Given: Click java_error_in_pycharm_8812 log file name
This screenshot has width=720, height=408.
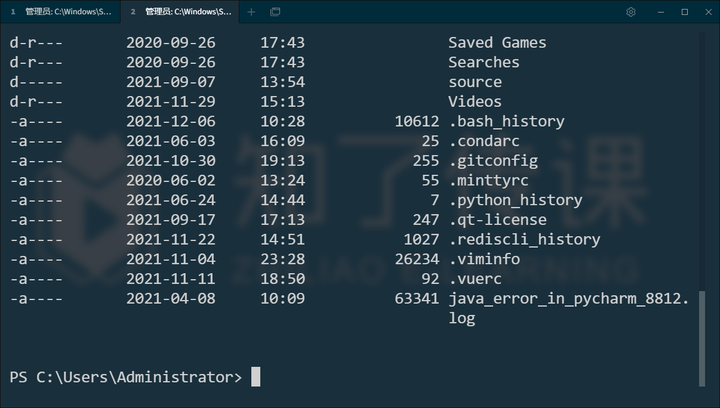Looking at the screenshot, I should tap(568, 299).
